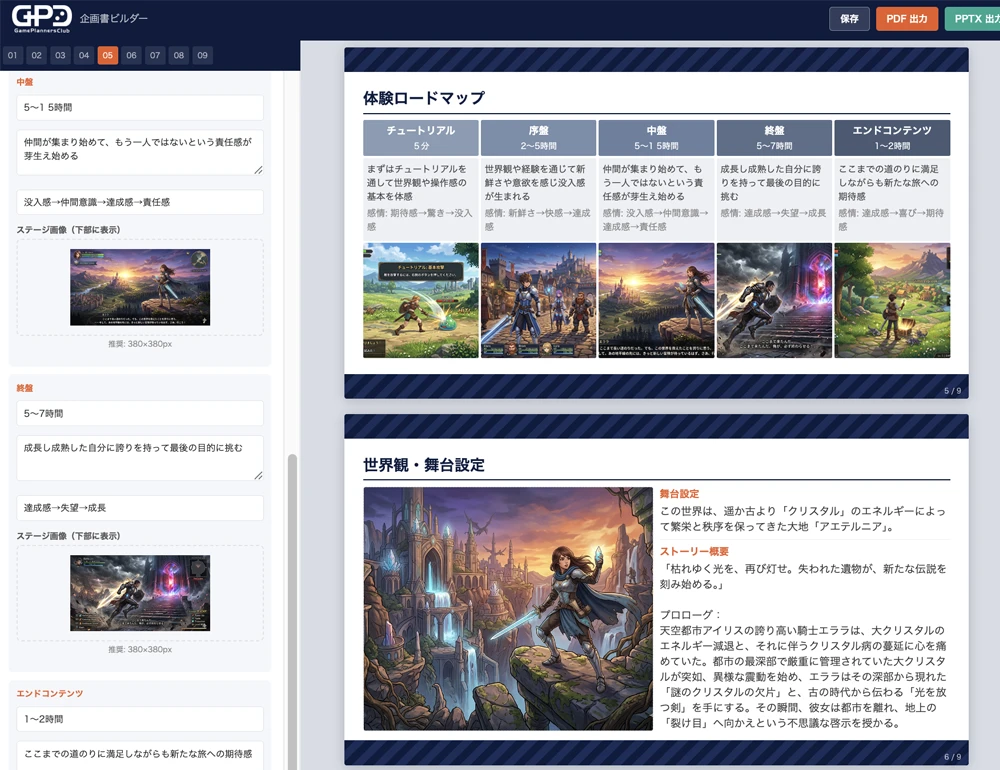Click the エンドコンテンツ expectation text area
This screenshot has height=770, width=1000.
tap(140, 755)
